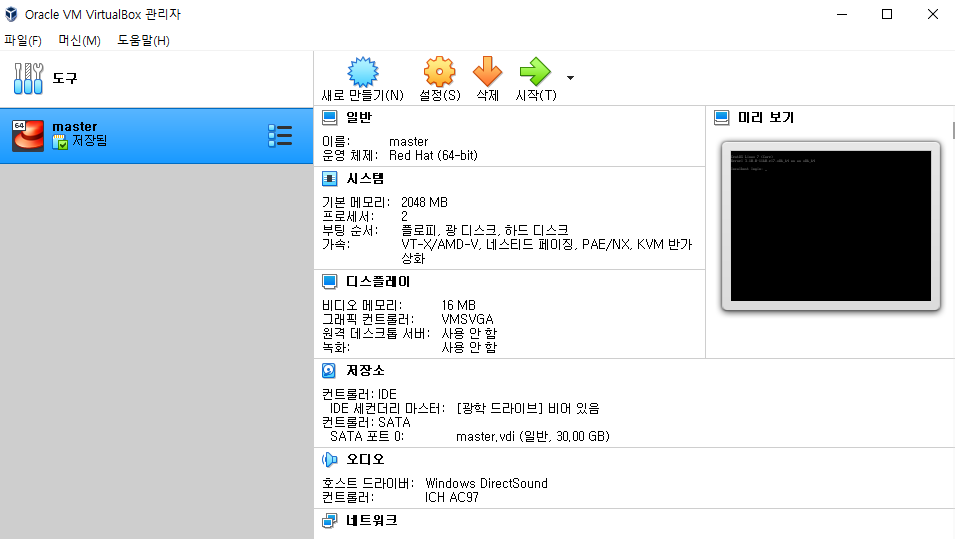
Task: Open the 일반 section heading
Action: pos(359,117)
